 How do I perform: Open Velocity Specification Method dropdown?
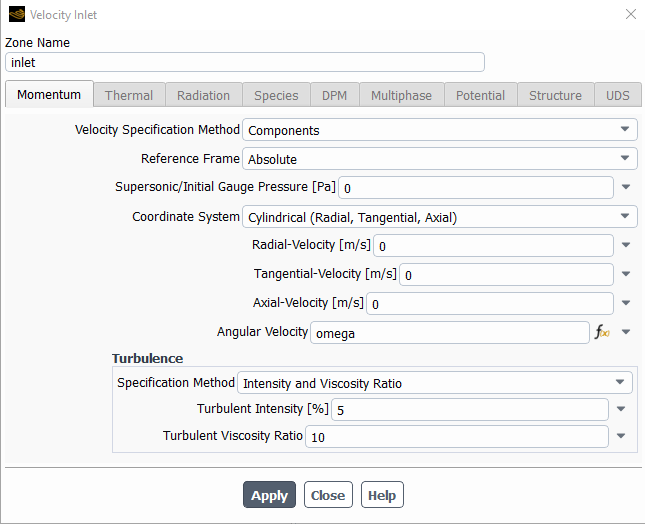(x=439, y=130)
